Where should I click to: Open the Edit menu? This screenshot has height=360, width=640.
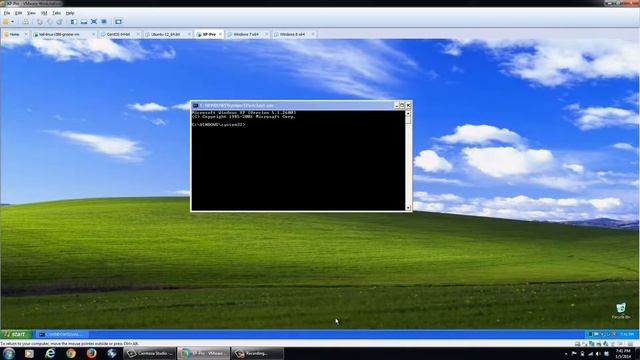point(19,13)
